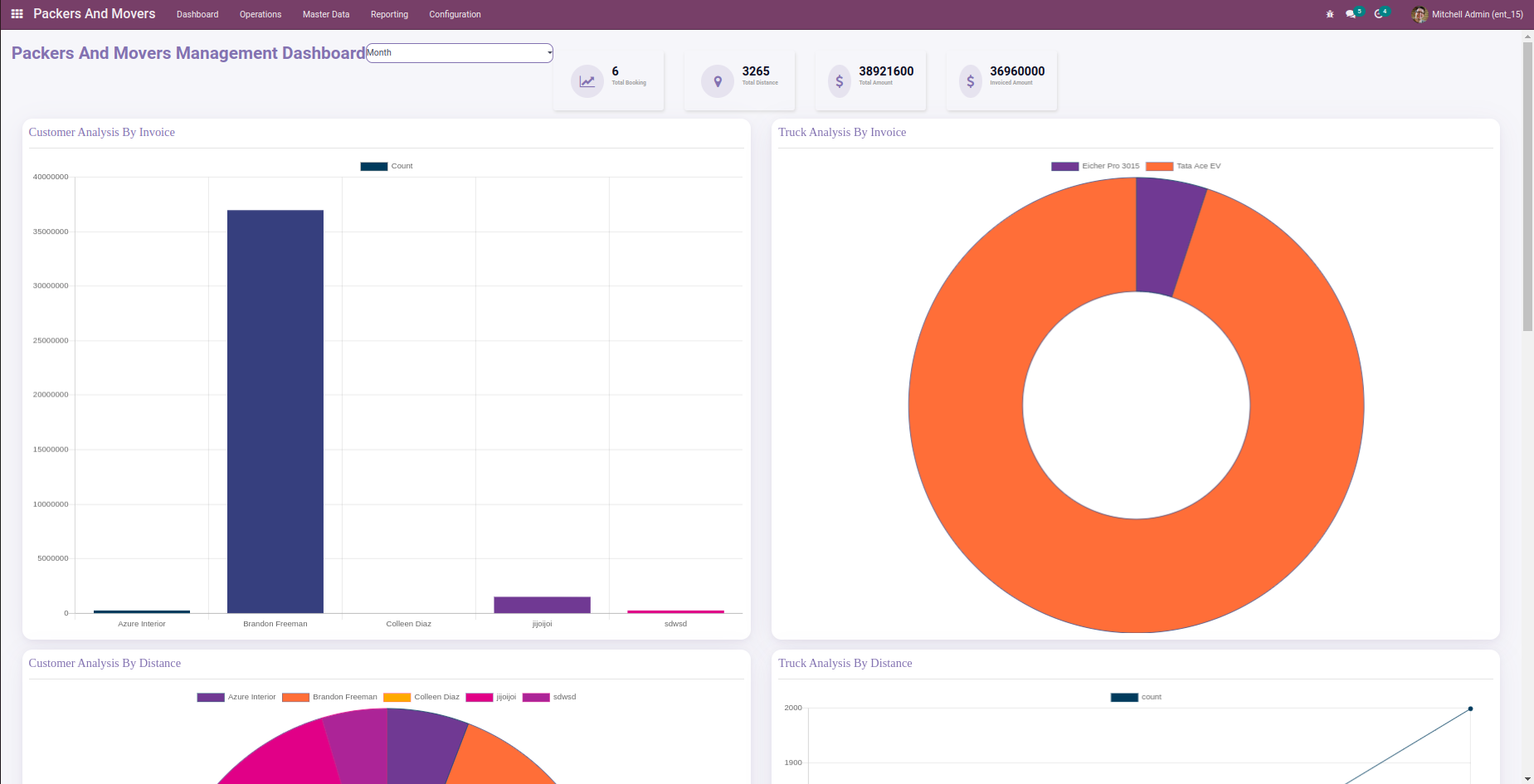This screenshot has width=1534, height=784.
Task: Click the Total Distance location pin icon
Action: (718, 81)
